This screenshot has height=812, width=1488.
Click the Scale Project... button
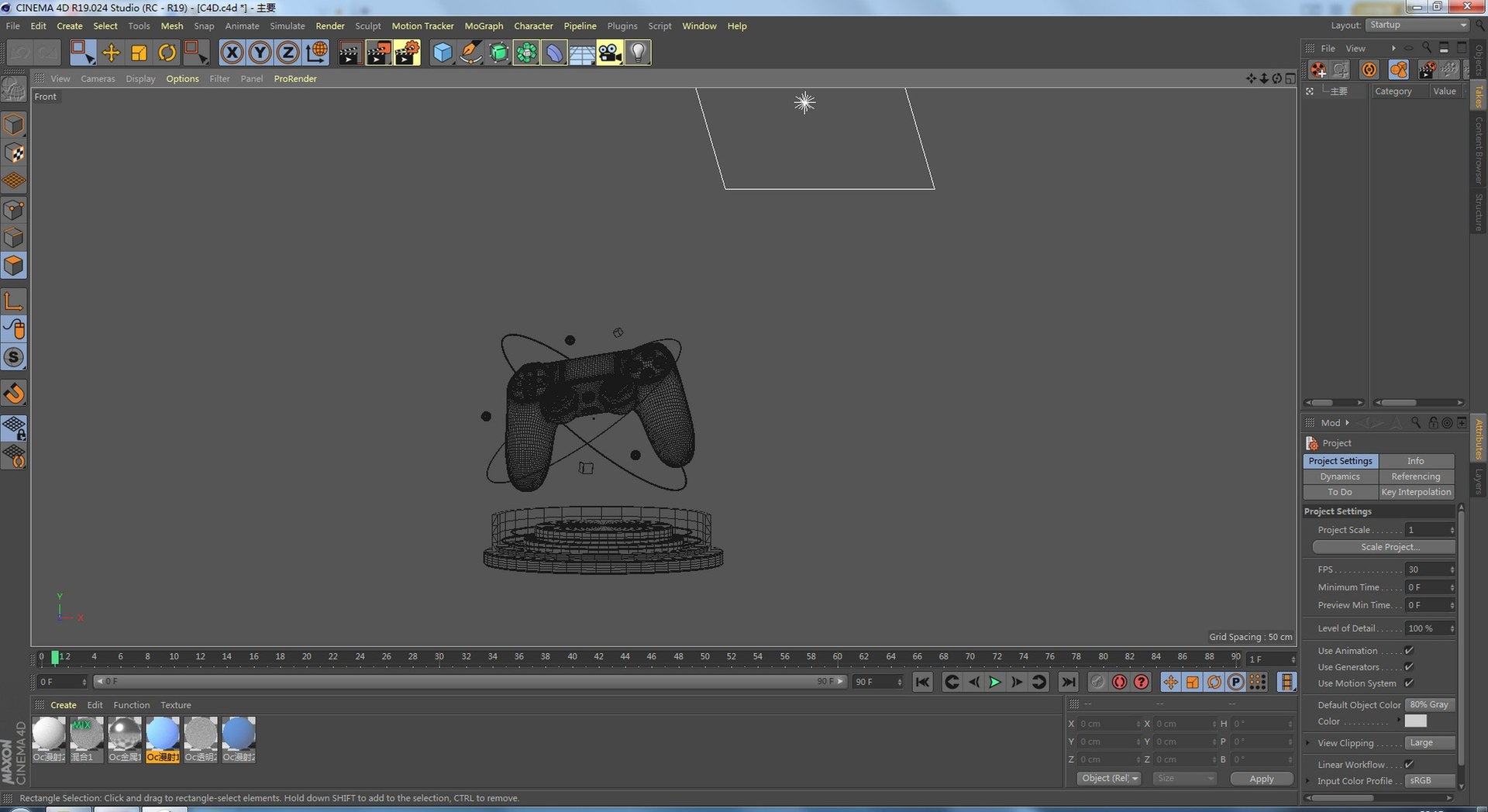coord(1383,547)
